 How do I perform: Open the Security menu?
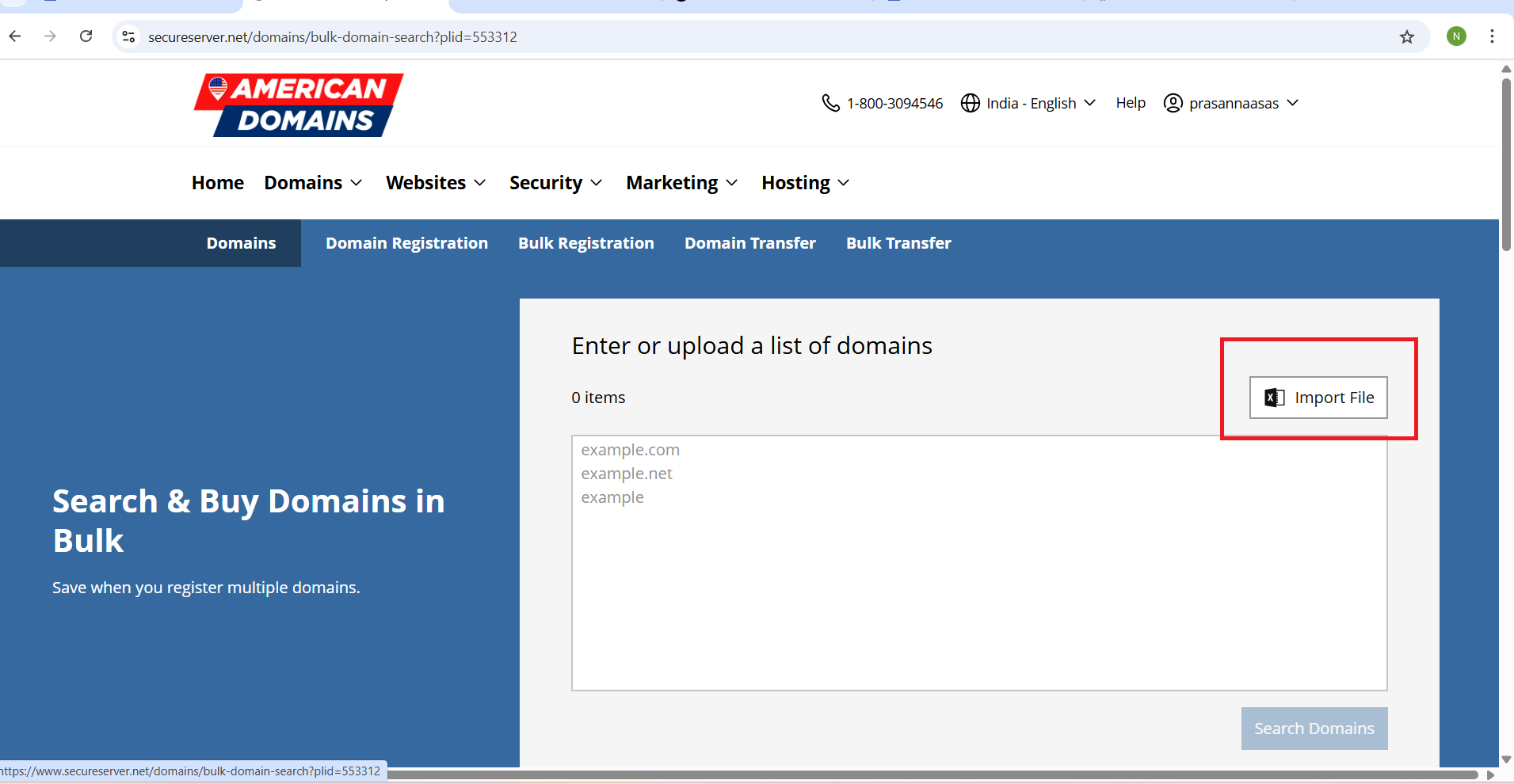pos(555,183)
